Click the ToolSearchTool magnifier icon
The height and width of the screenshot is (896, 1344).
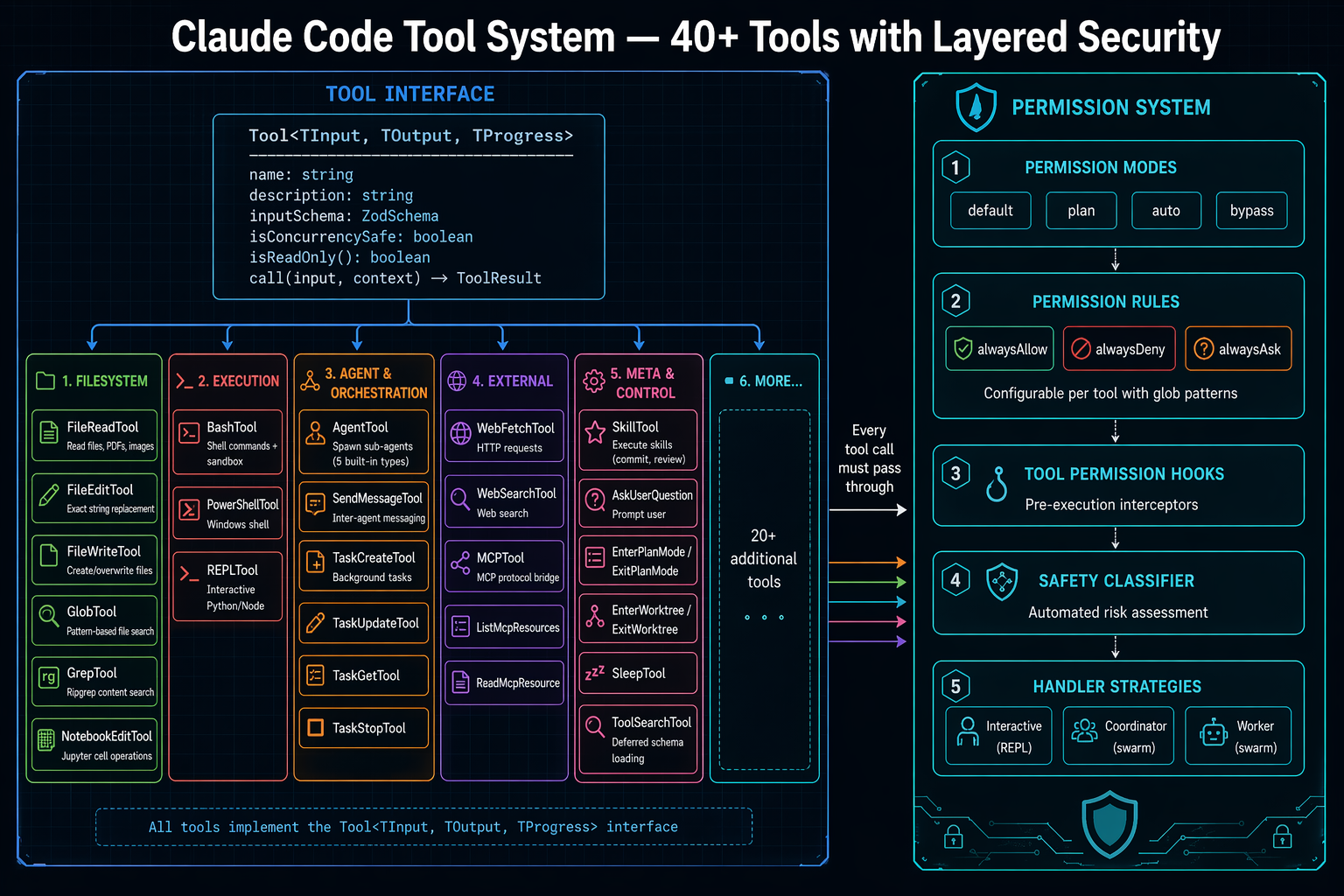[595, 726]
